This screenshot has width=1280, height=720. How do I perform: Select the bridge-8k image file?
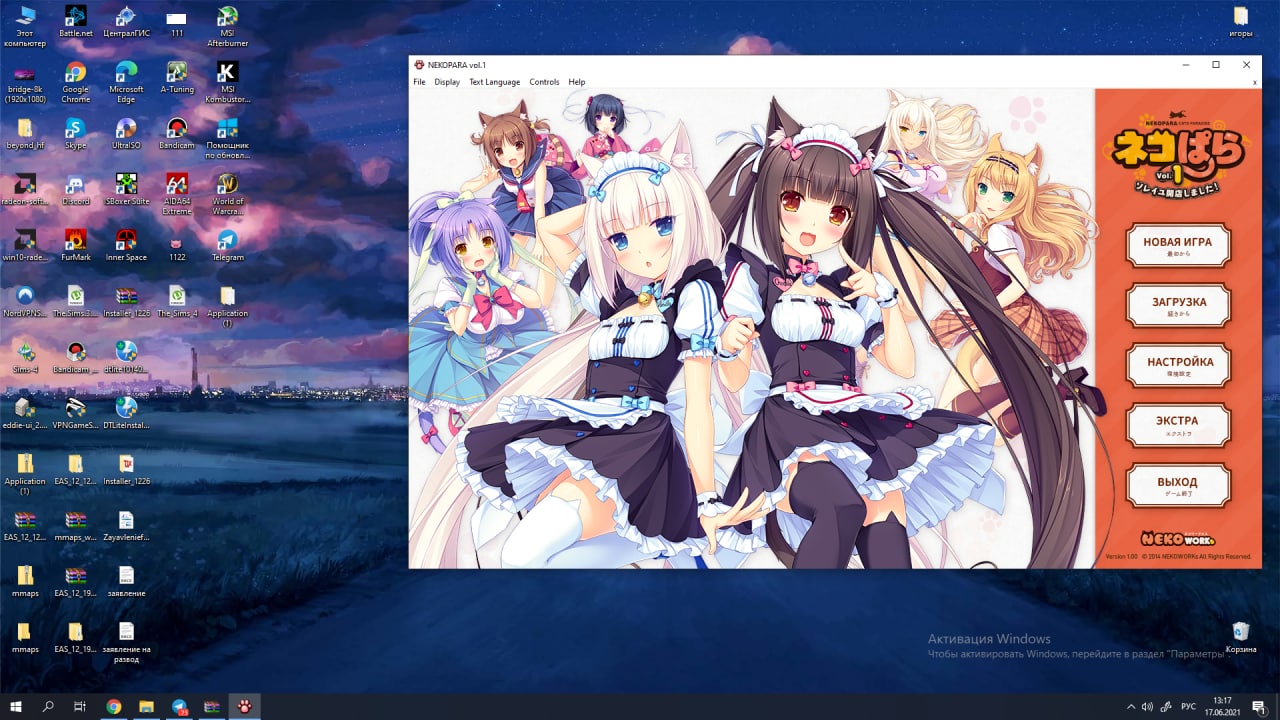pyautogui.click(x=25, y=82)
